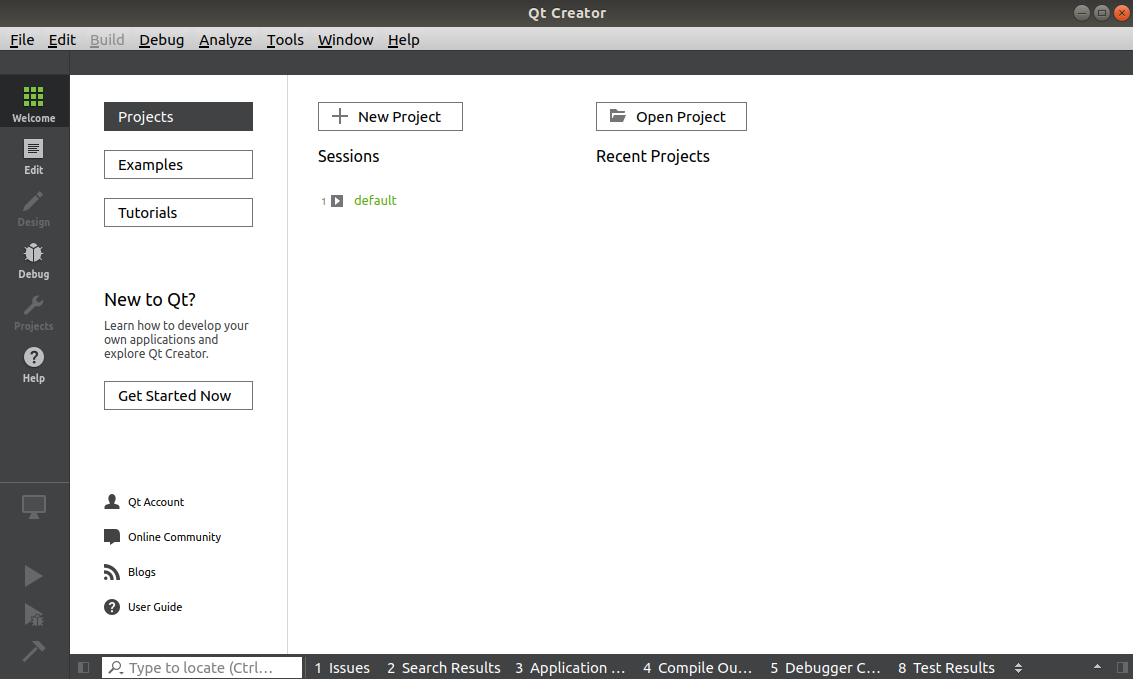Click User Guide question icon
Image resolution: width=1133 pixels, height=679 pixels.
112,607
